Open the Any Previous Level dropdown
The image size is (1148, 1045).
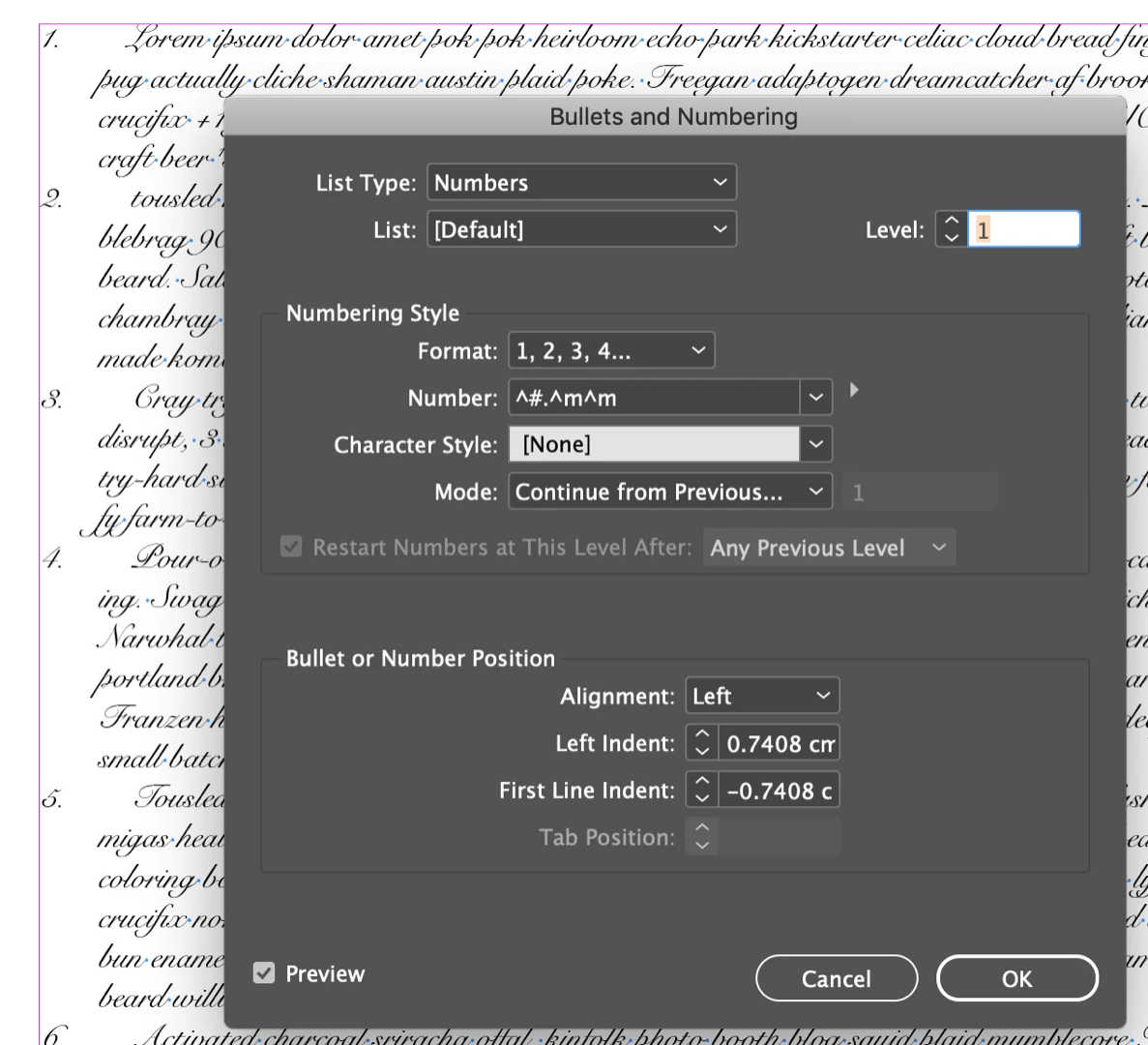coord(829,548)
